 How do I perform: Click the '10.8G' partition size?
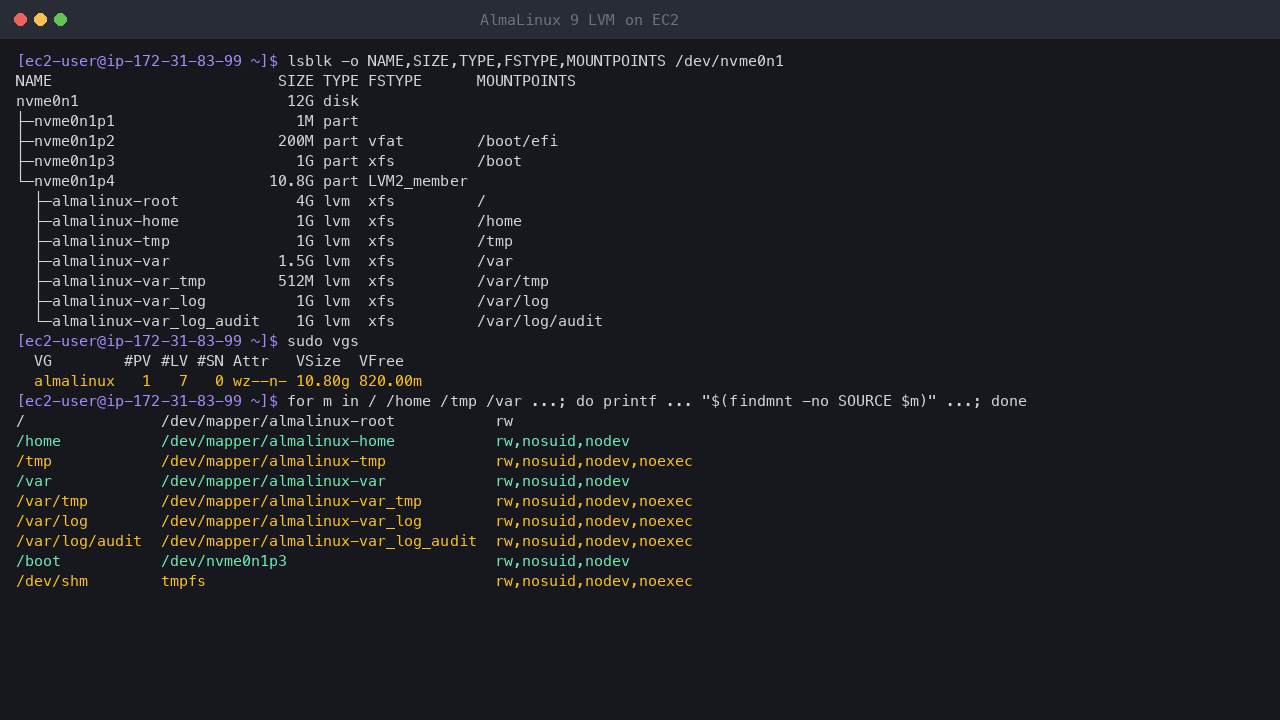pos(291,181)
